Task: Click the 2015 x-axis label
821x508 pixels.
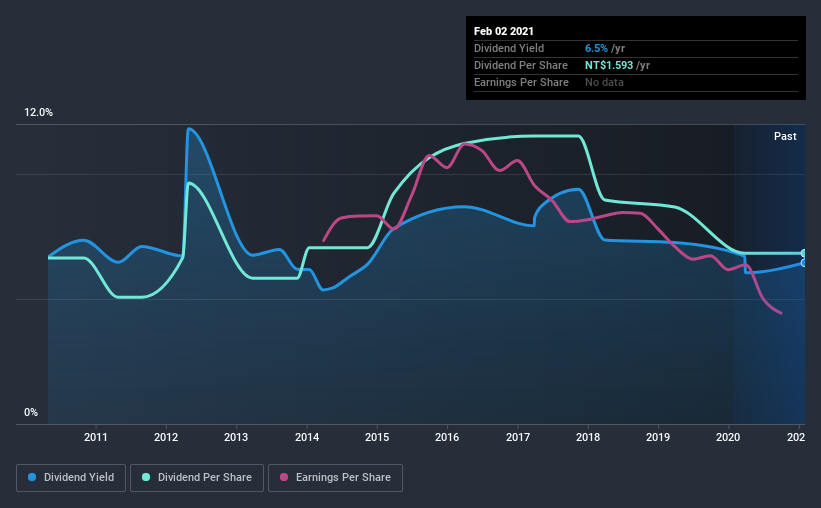Action: pos(377,437)
